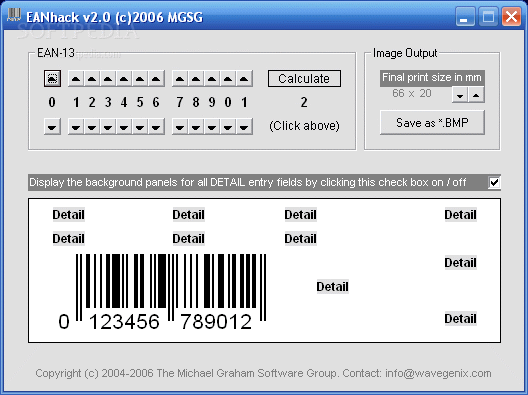
Task: Click down arrow below digit 3
Action: click(x=108, y=127)
